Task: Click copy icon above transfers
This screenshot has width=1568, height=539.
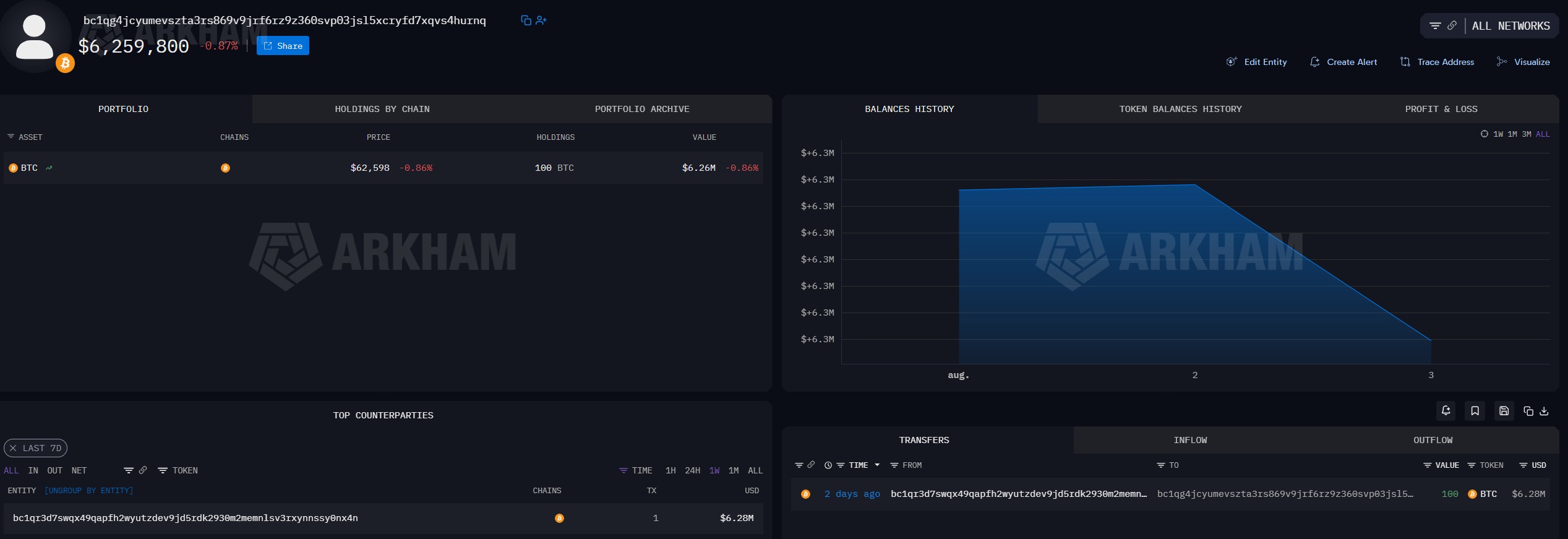Action: (1528, 411)
